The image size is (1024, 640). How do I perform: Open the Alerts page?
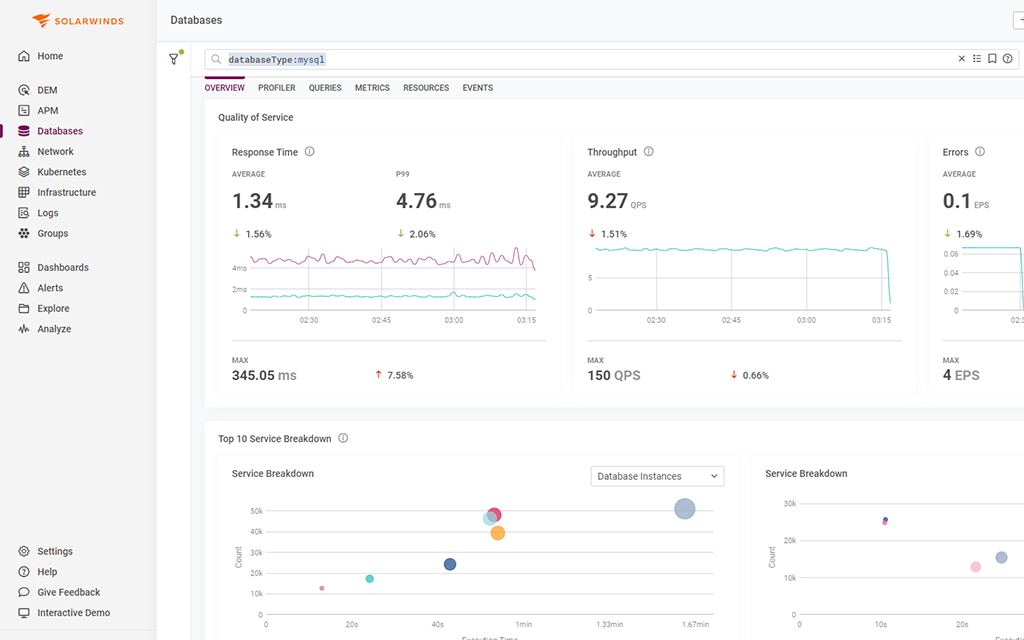click(x=48, y=288)
